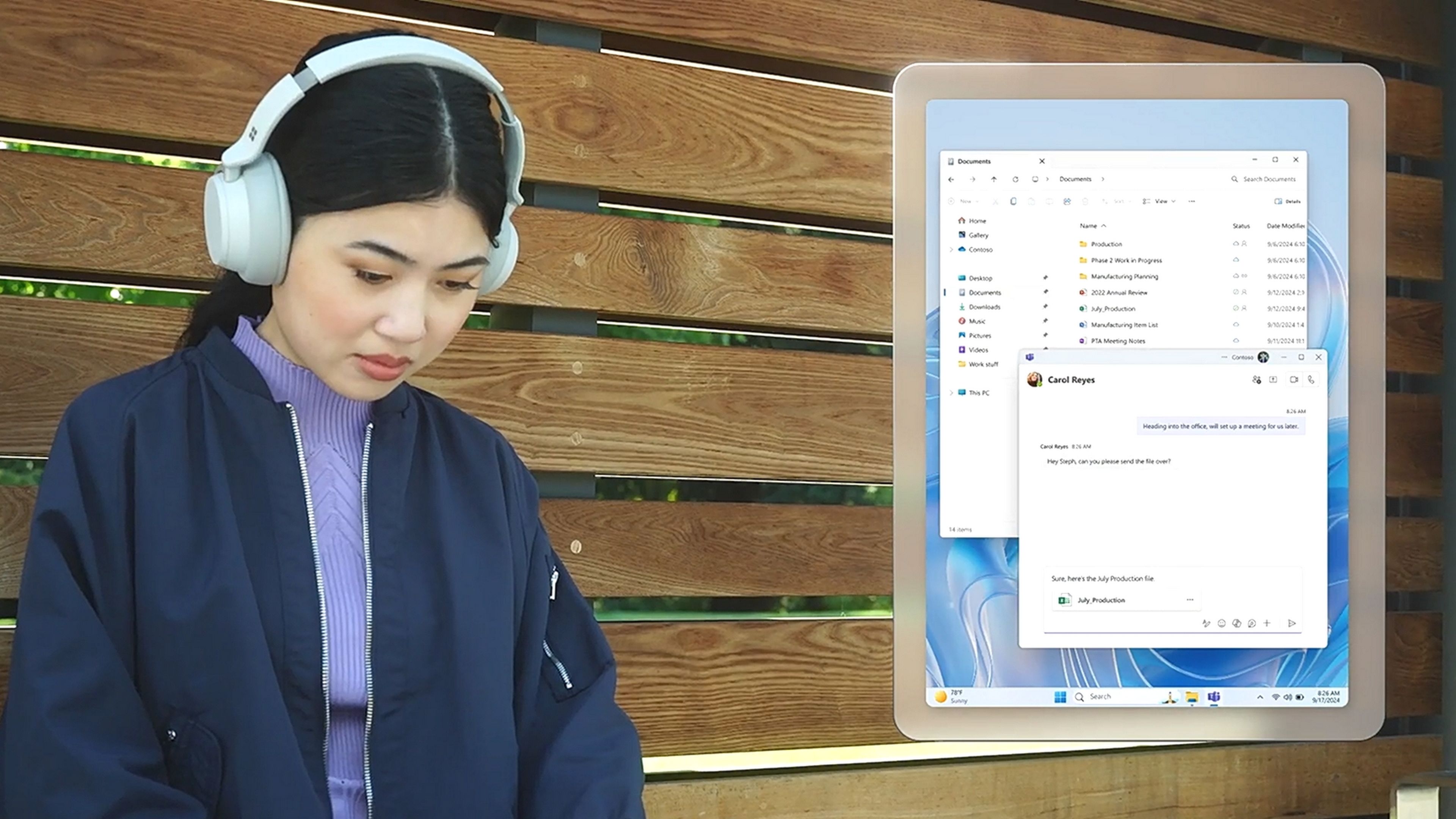1456x819 pixels.
Task: Click the send message arrow icon
Action: [x=1291, y=623]
